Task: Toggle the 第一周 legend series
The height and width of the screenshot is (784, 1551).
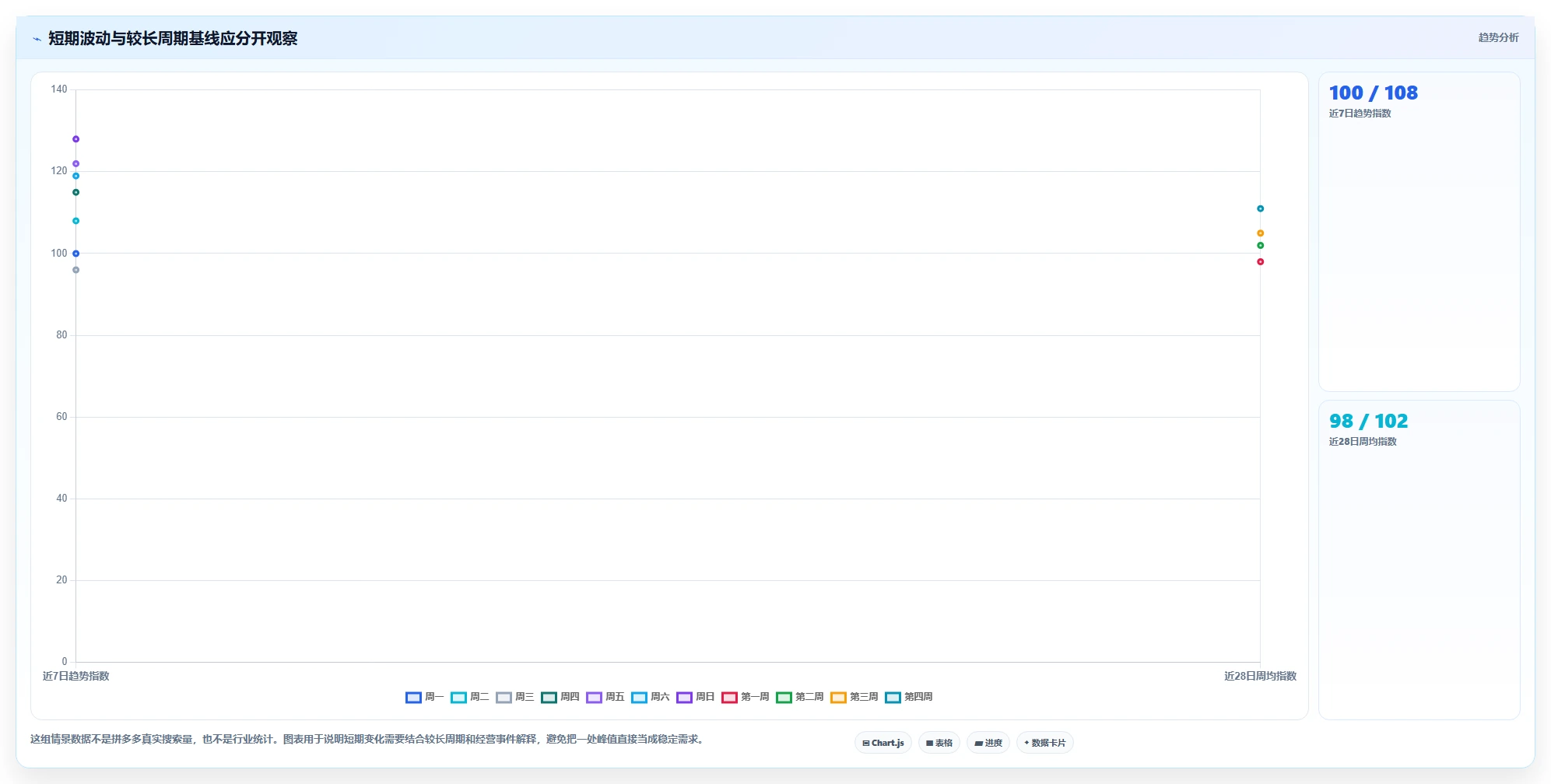Action: [x=746, y=697]
